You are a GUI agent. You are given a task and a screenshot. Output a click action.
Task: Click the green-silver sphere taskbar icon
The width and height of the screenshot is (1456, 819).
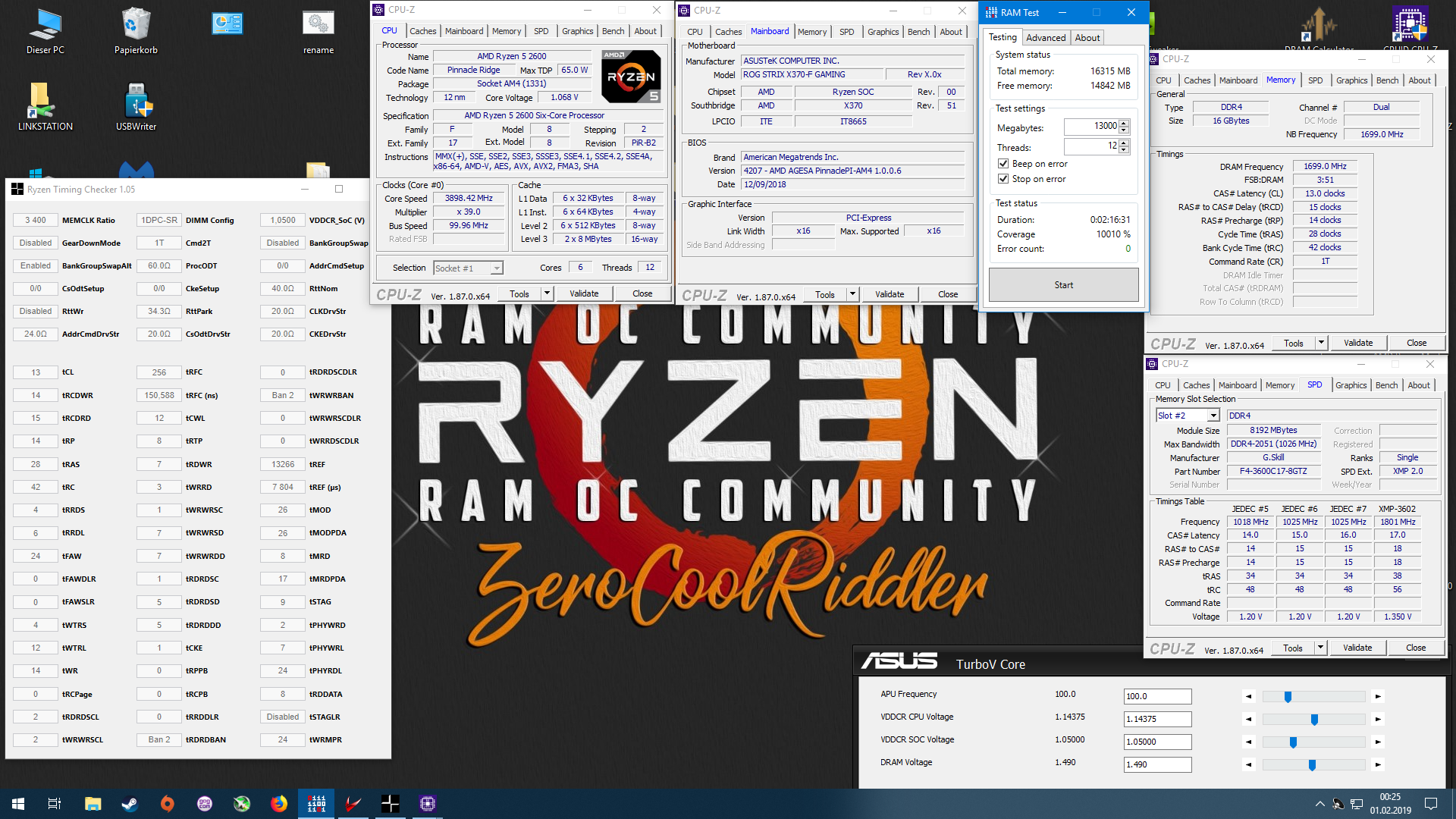(242, 804)
